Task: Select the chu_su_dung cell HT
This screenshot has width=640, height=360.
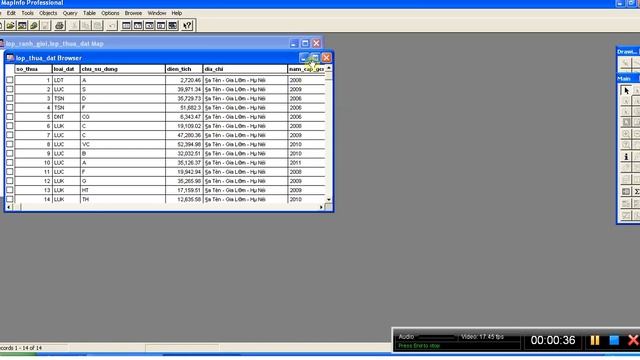Action: click(122, 190)
